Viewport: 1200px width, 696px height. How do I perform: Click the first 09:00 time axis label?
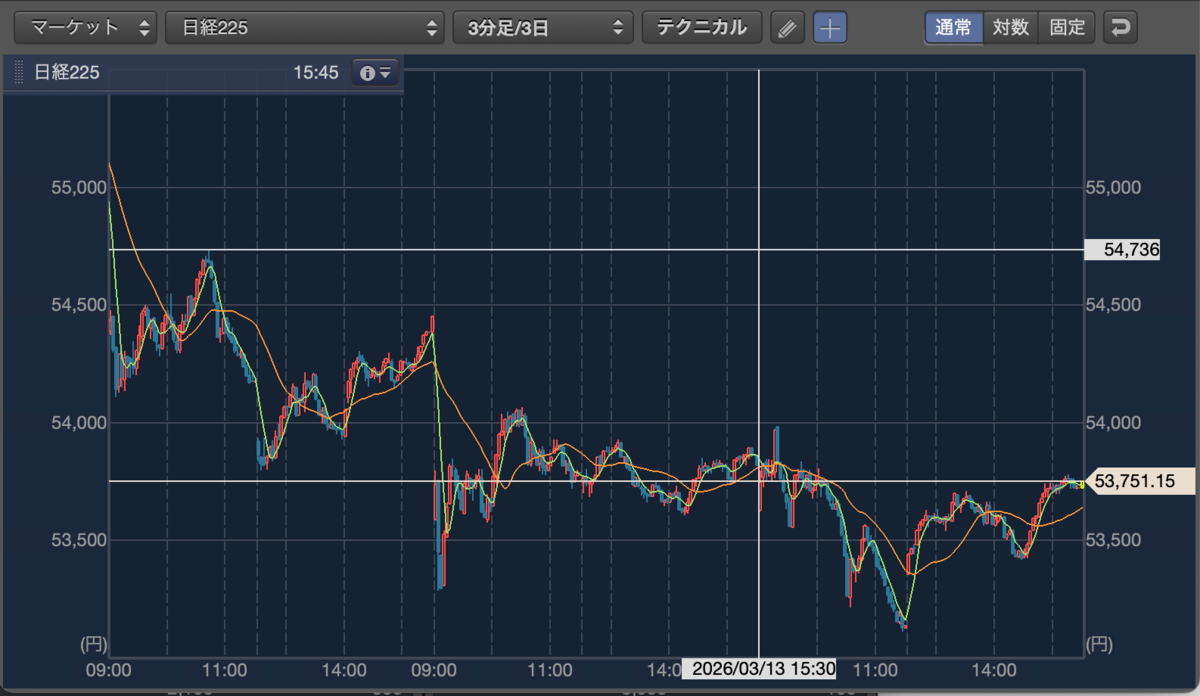(109, 669)
